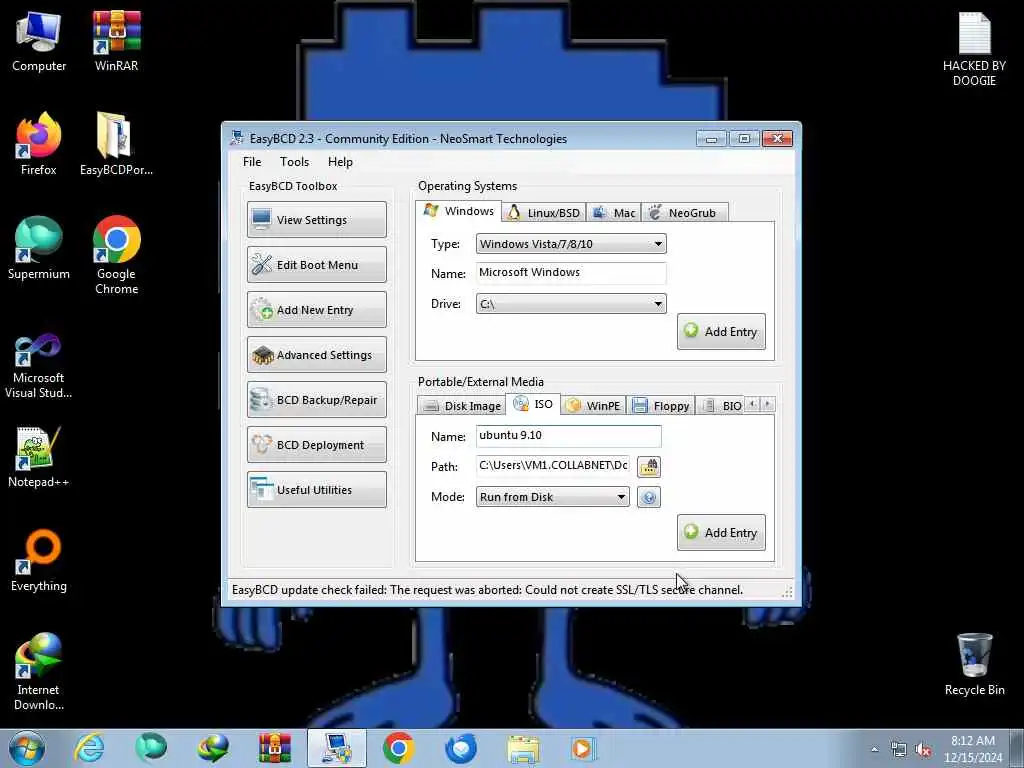Select the Microsoft Visual Studio shortcut
Viewport: 1024px width, 768px height.
click(39, 366)
